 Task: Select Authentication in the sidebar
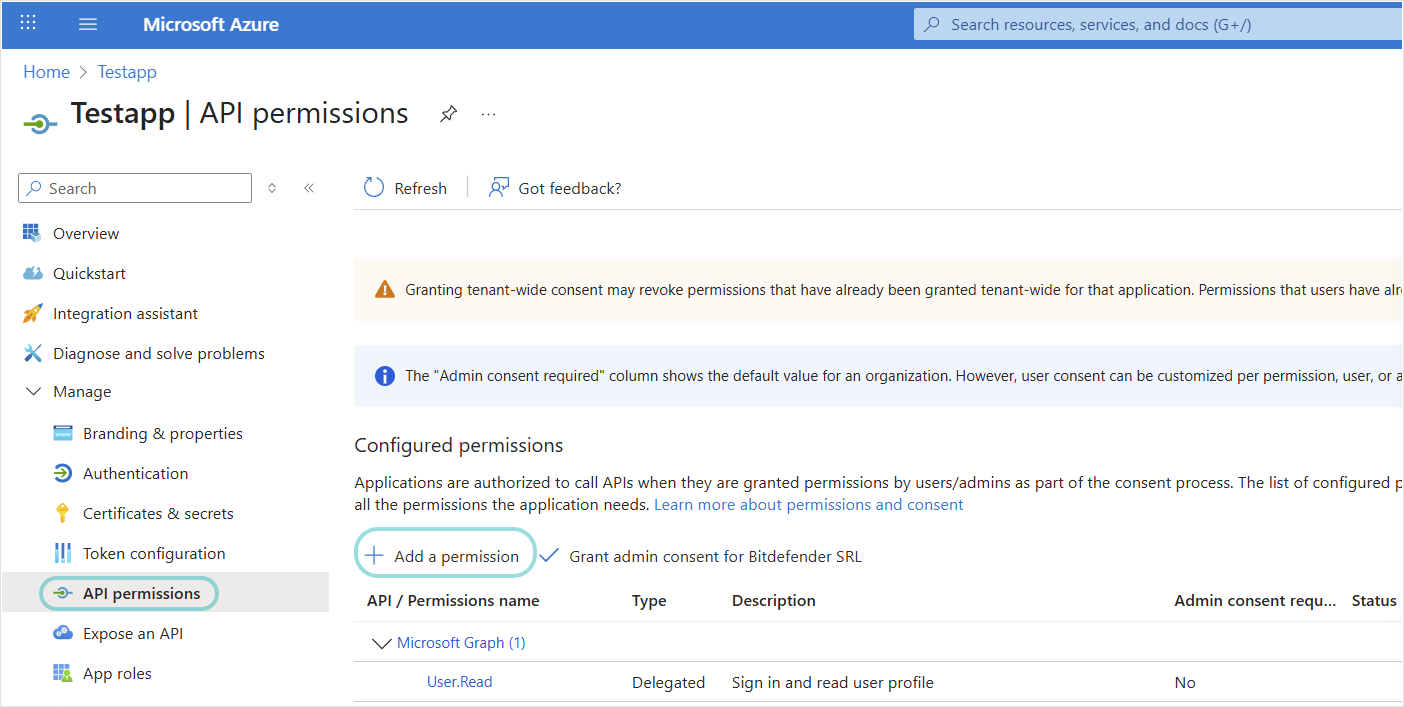click(x=135, y=473)
